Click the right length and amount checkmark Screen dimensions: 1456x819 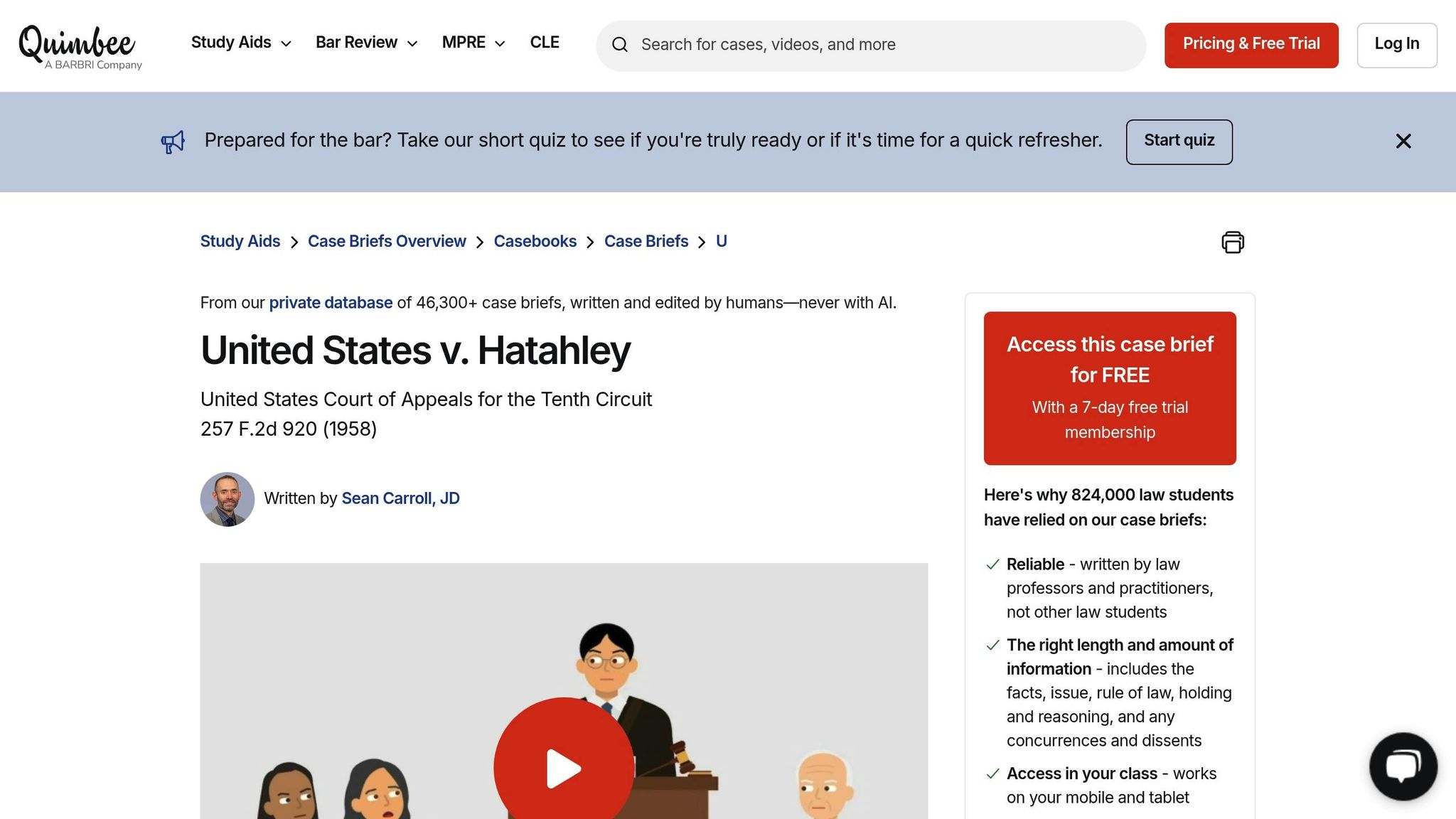click(x=992, y=646)
